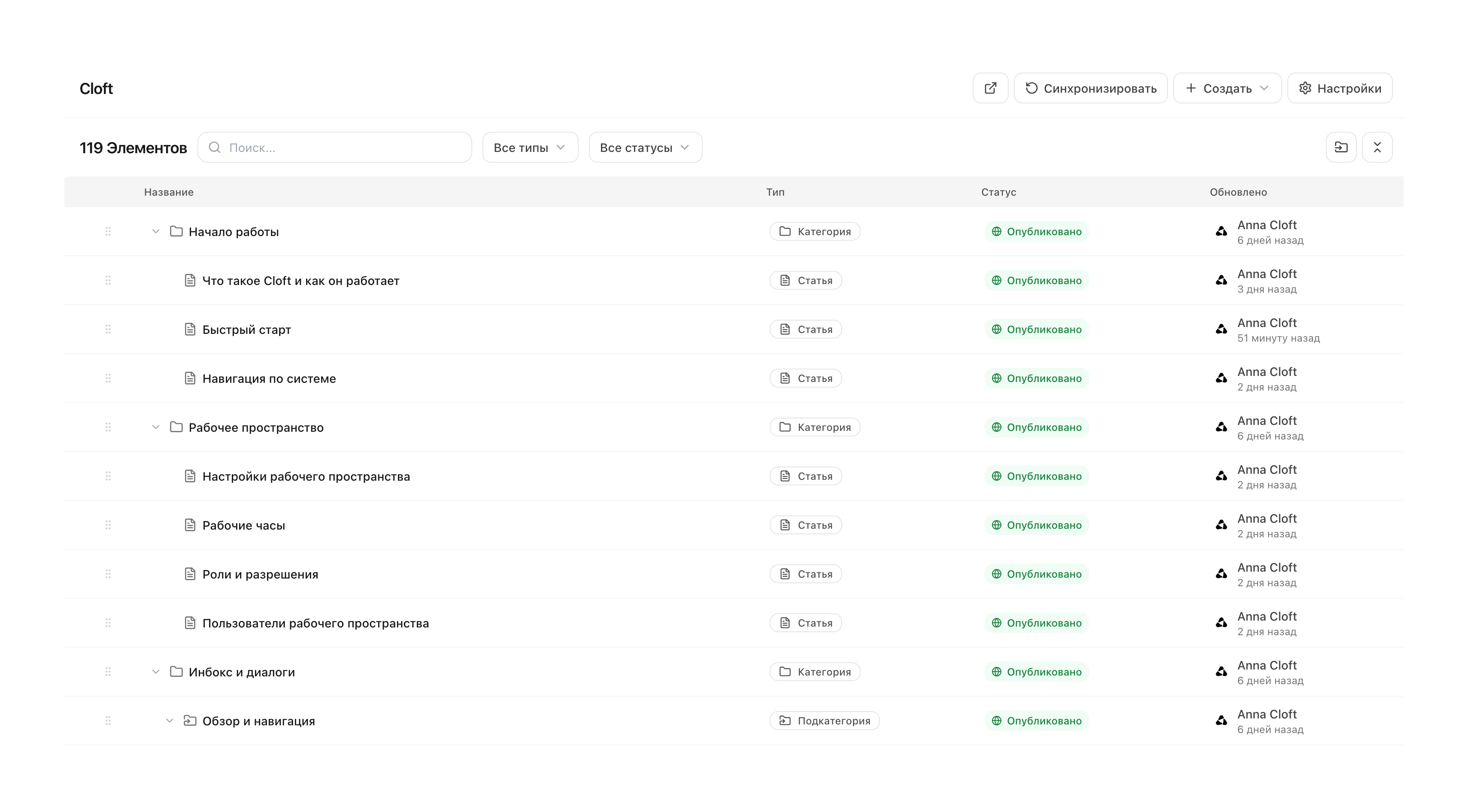Open the Все статусы filter dropdown
Viewport: 1468px width, 812px height.
click(x=645, y=148)
